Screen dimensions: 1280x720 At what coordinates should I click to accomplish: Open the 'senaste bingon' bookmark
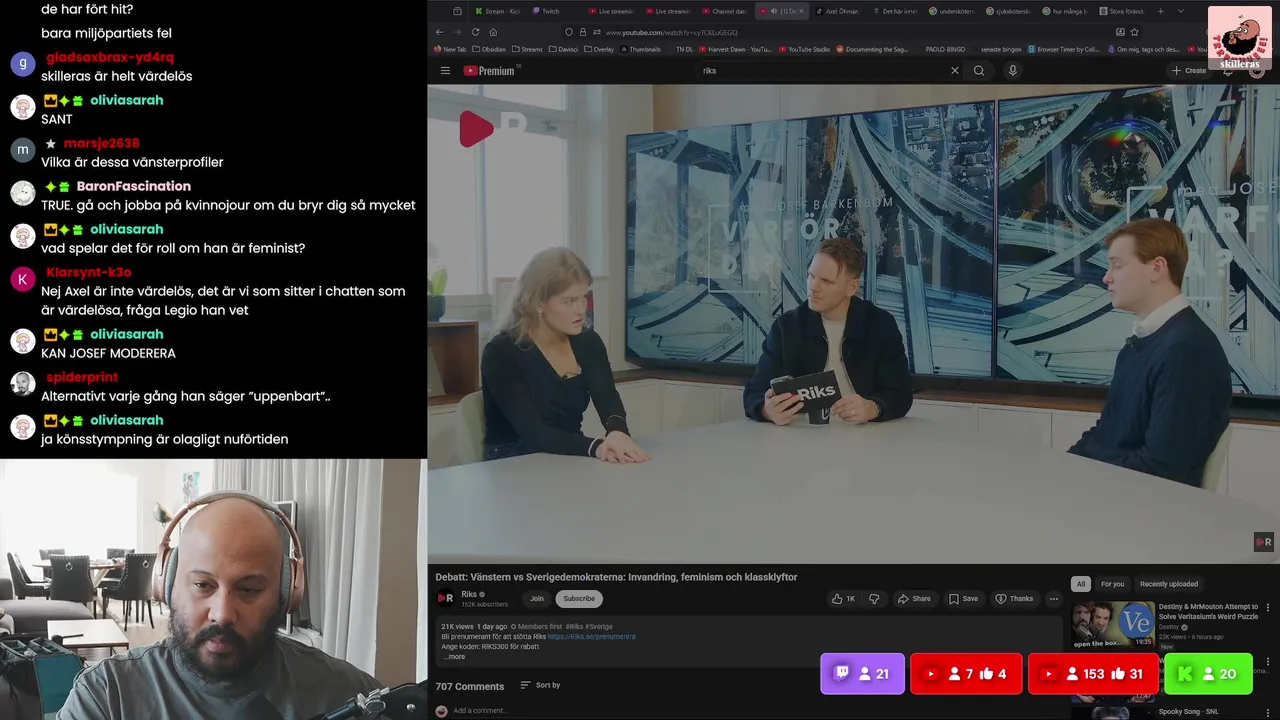point(1000,49)
